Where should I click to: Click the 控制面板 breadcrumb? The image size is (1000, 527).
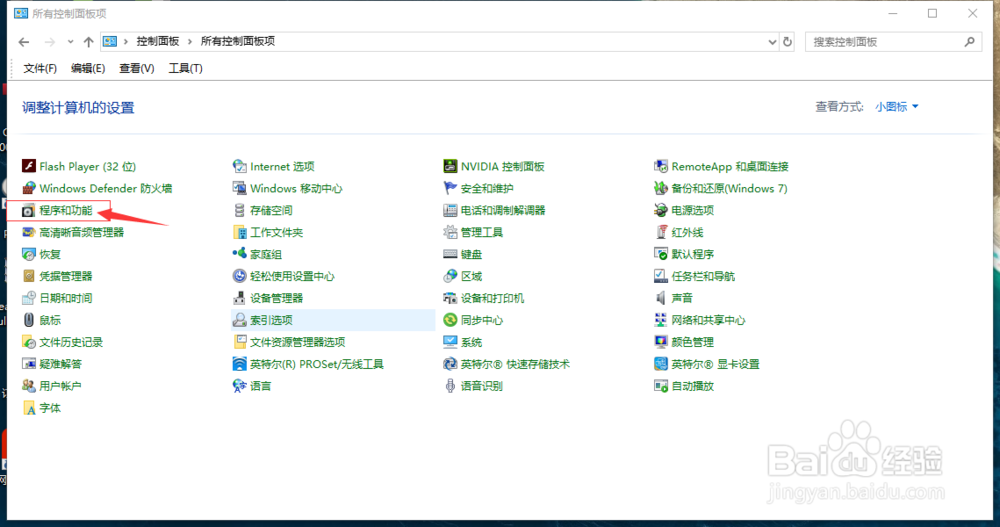click(x=158, y=41)
